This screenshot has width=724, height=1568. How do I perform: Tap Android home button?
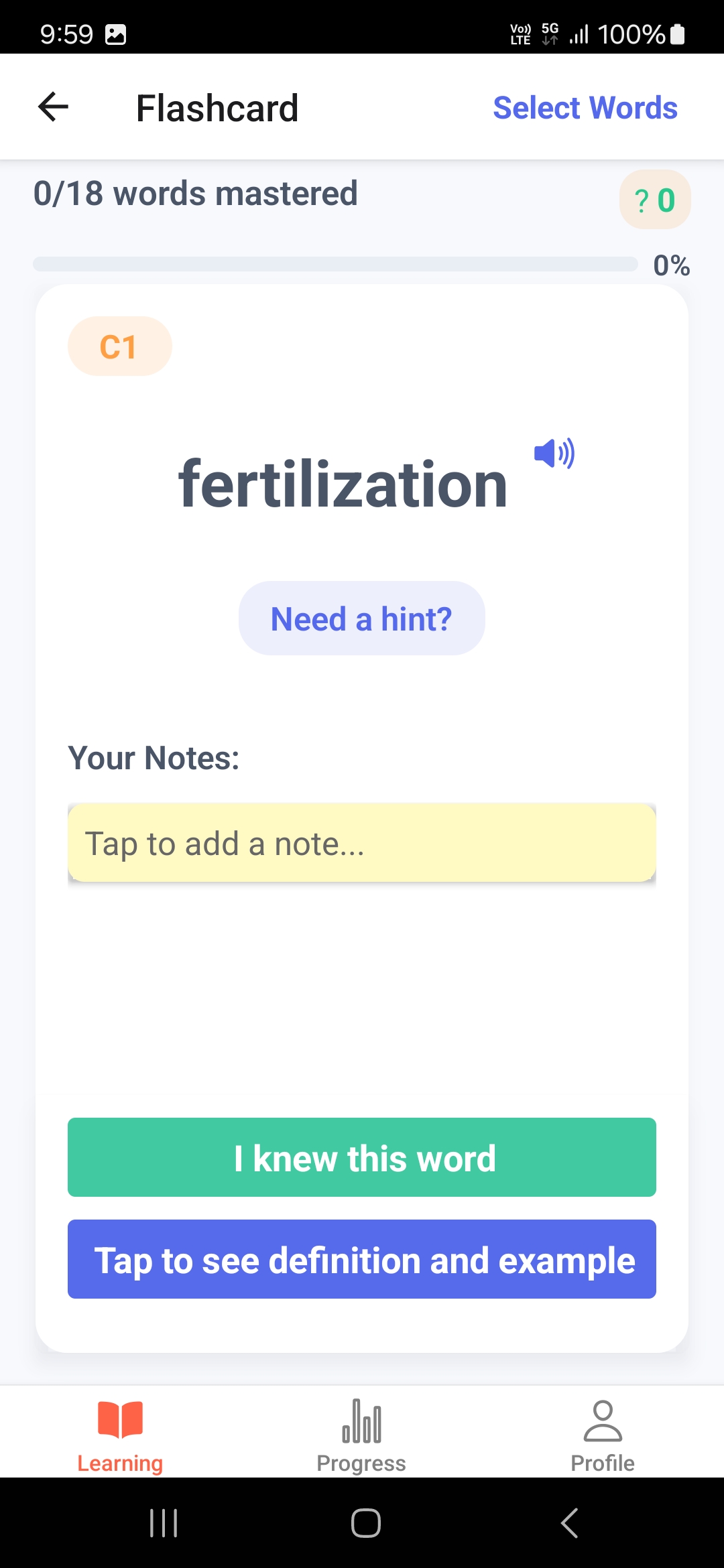(366, 1523)
